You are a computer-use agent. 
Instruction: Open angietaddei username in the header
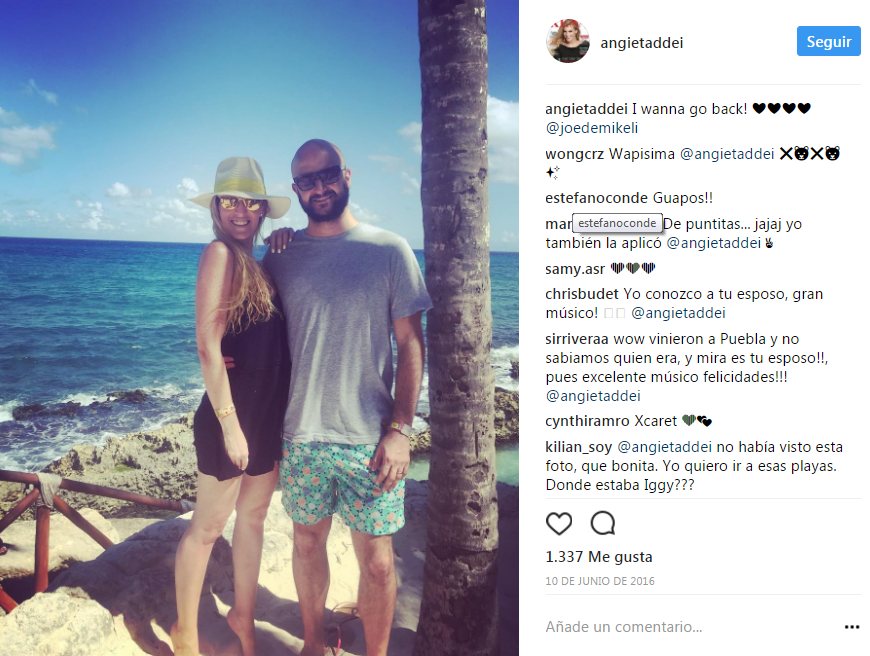click(x=641, y=43)
